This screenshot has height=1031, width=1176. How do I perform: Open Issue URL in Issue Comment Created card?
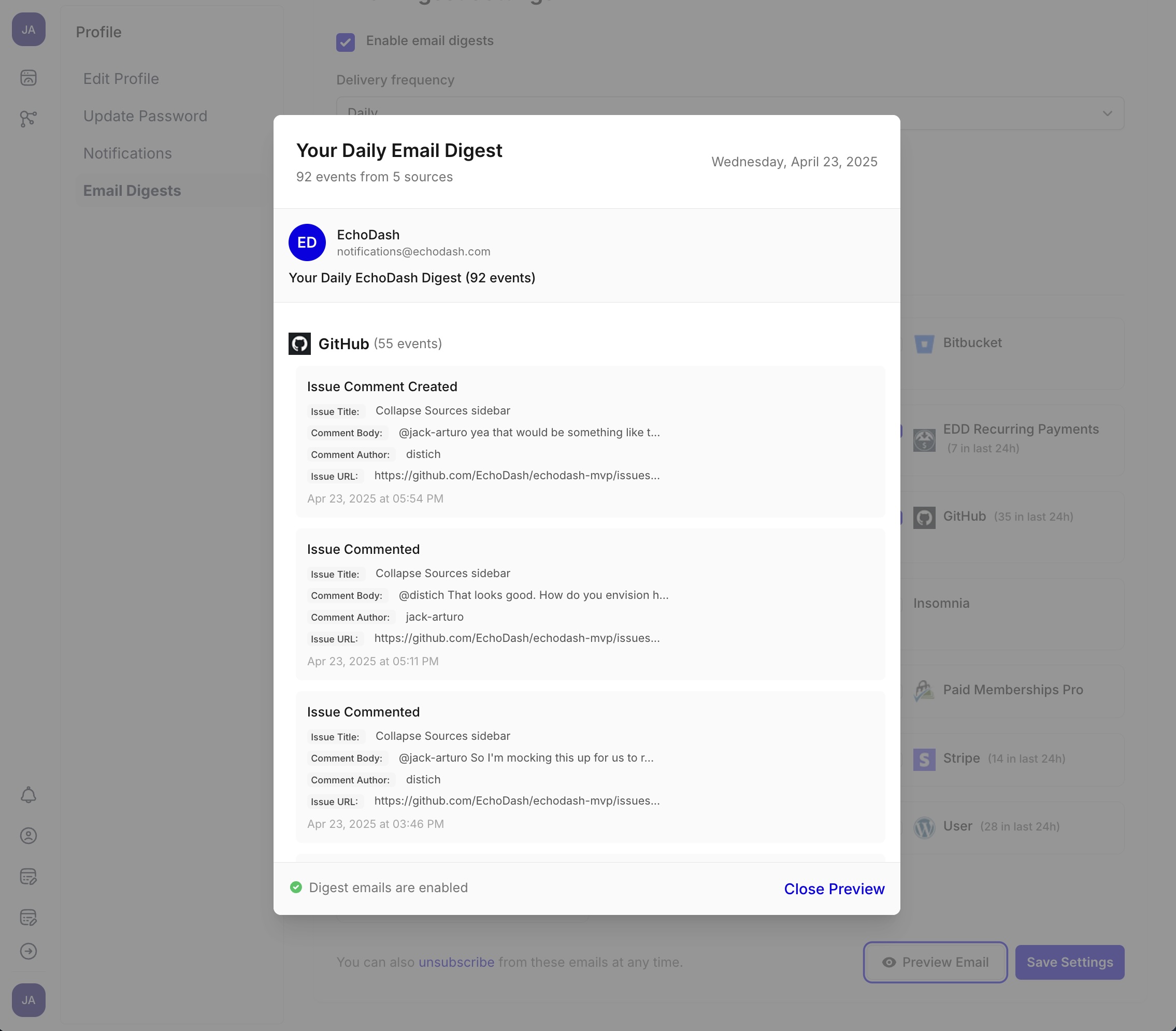point(517,475)
